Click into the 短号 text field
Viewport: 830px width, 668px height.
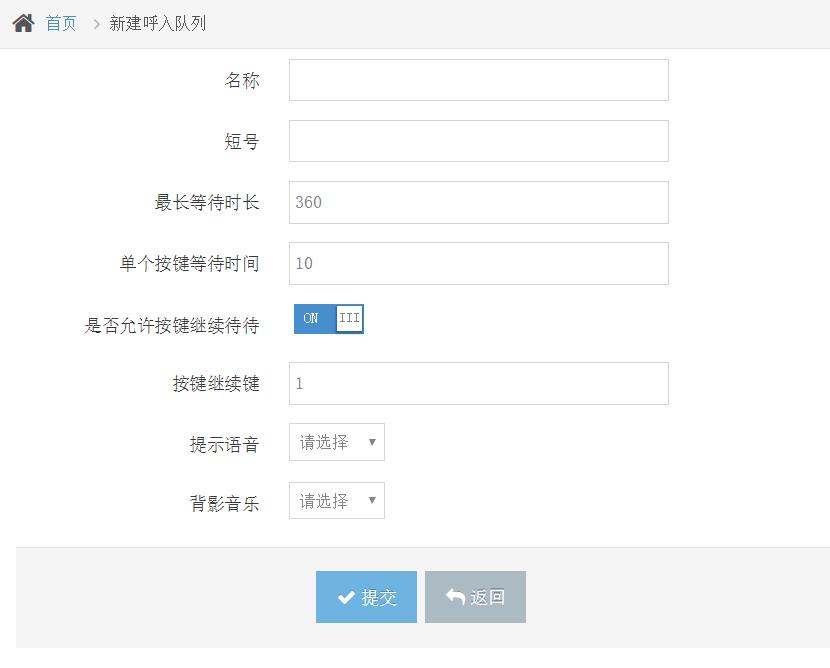pyautogui.click(x=478, y=141)
